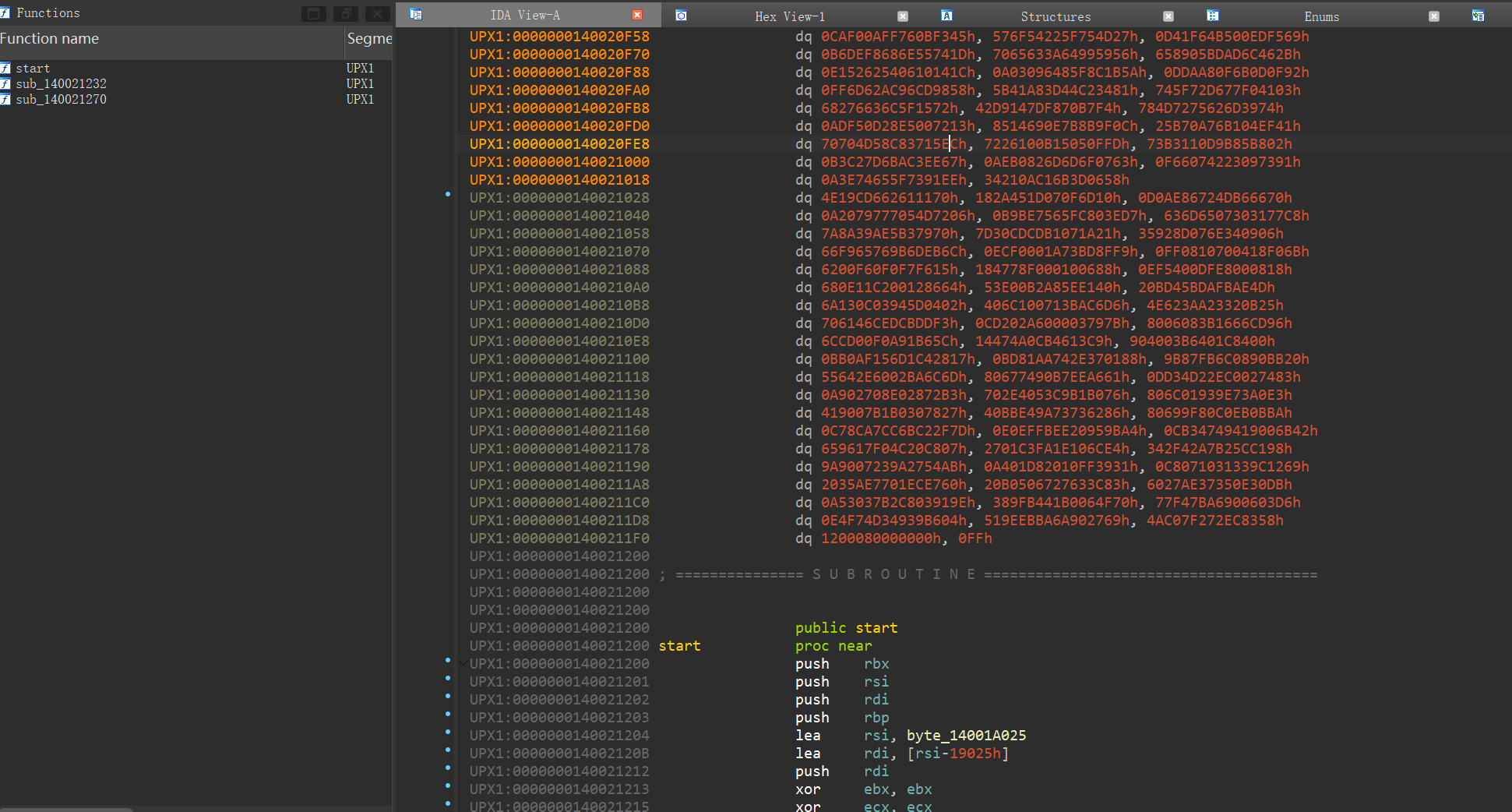Image resolution: width=1512 pixels, height=812 pixels.
Task: Close the Structures tab
Action: click(x=1168, y=16)
